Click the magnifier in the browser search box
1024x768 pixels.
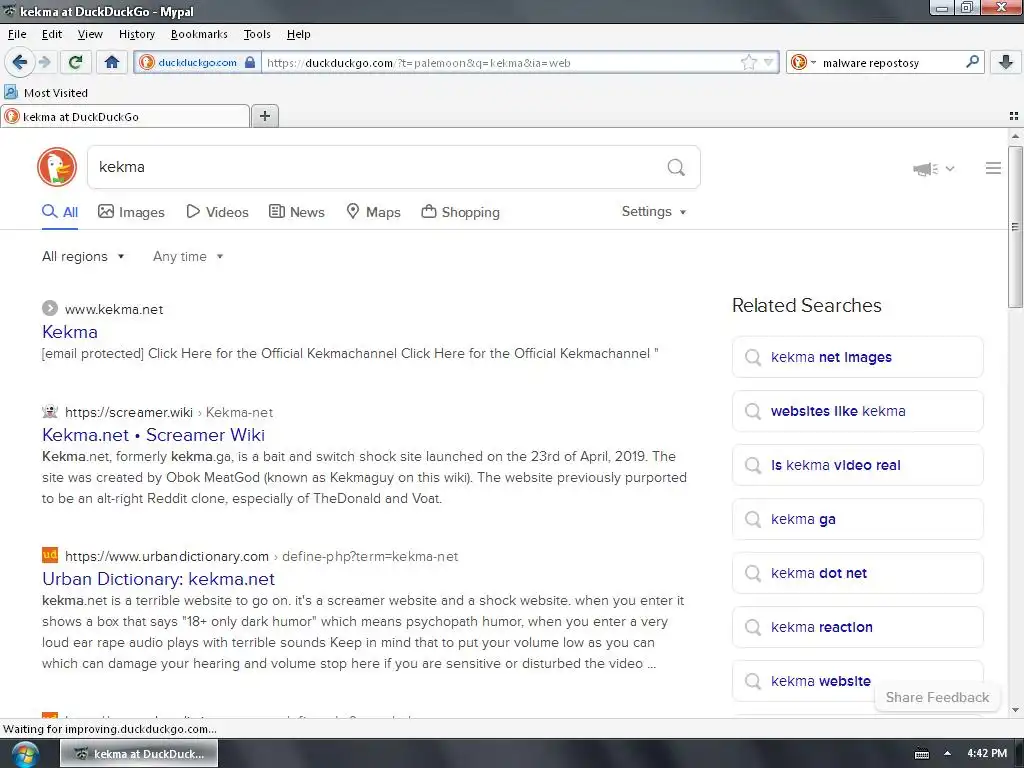tap(972, 62)
